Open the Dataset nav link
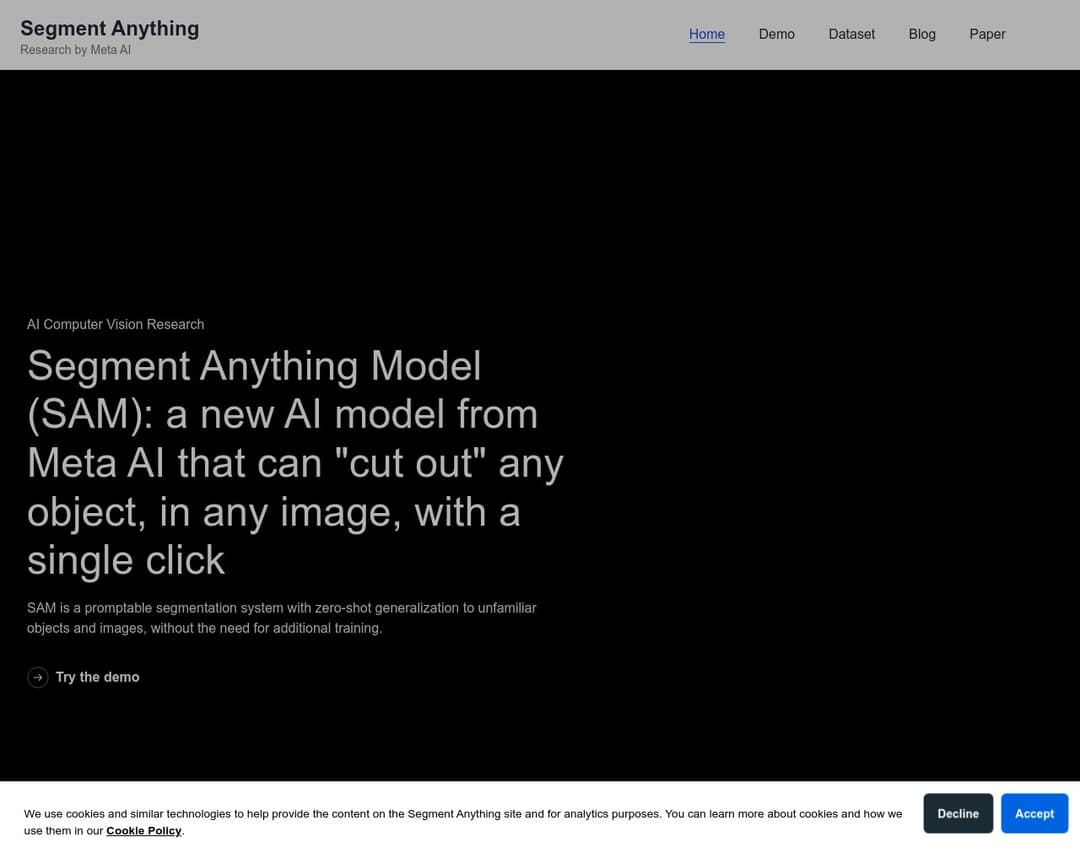 click(x=851, y=34)
